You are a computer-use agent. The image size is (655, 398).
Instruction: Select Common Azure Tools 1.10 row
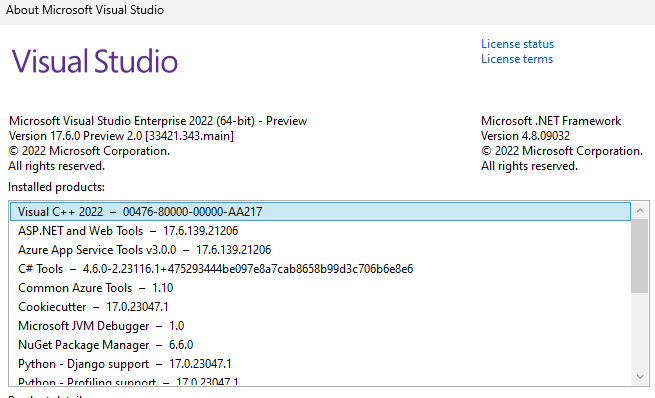click(320, 288)
